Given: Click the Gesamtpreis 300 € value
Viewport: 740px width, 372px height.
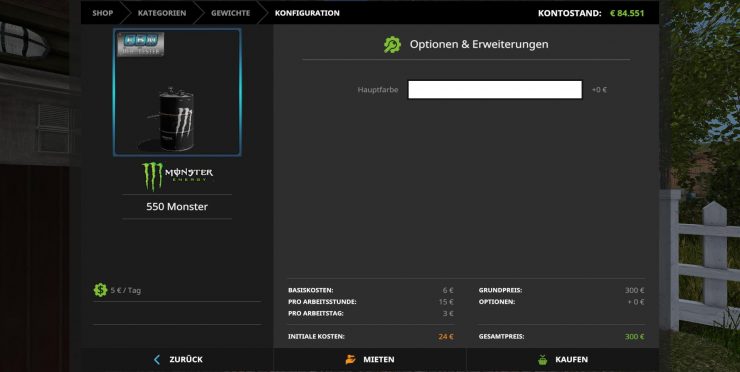Looking at the screenshot, I should click(634, 337).
